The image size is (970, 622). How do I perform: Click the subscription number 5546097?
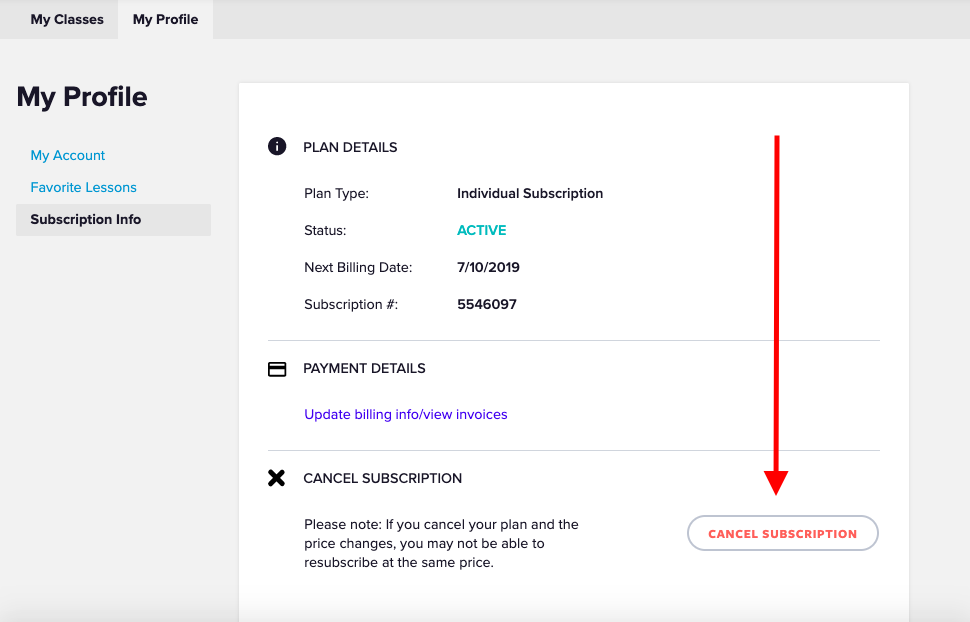click(487, 304)
